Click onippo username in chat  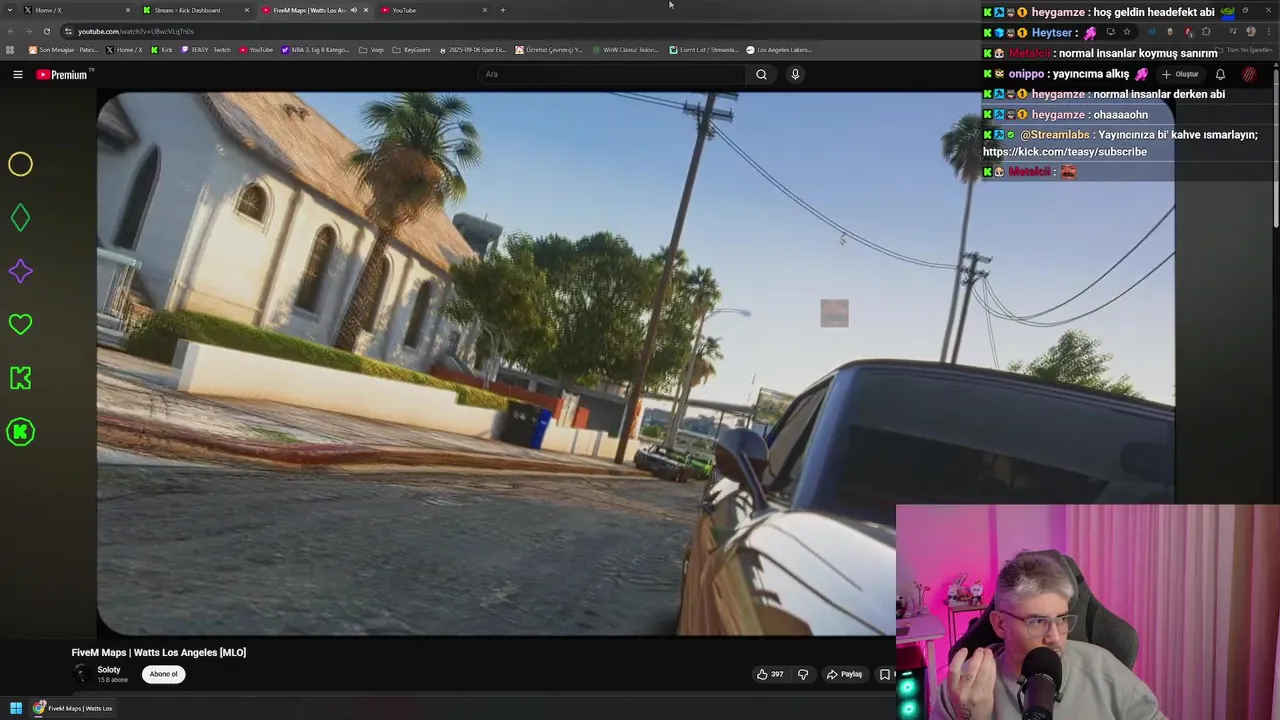coord(1027,74)
